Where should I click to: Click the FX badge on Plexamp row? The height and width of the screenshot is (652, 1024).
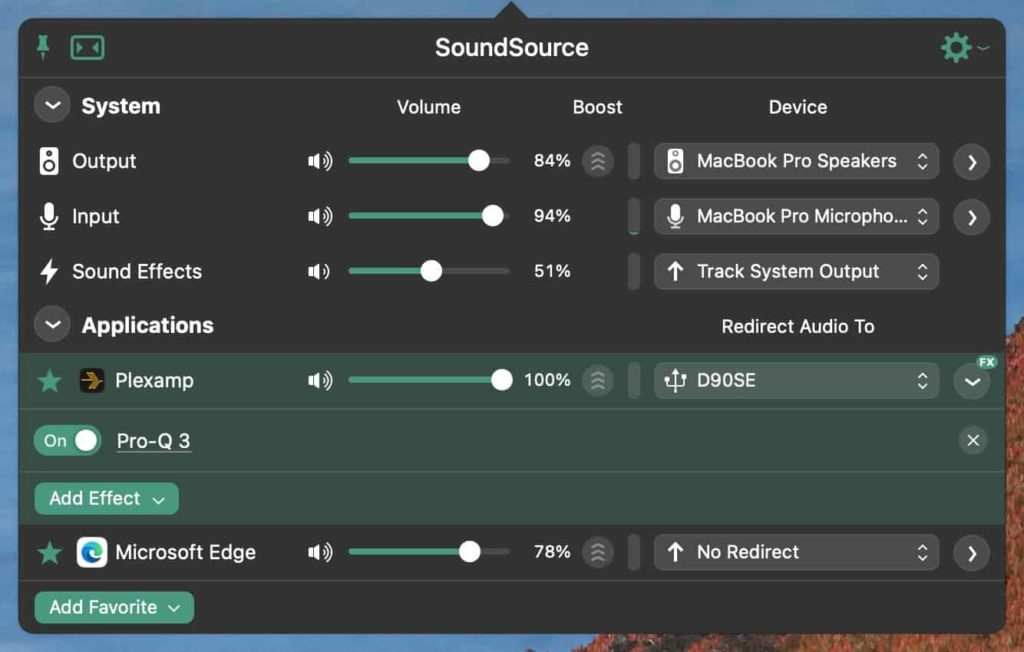click(x=986, y=362)
